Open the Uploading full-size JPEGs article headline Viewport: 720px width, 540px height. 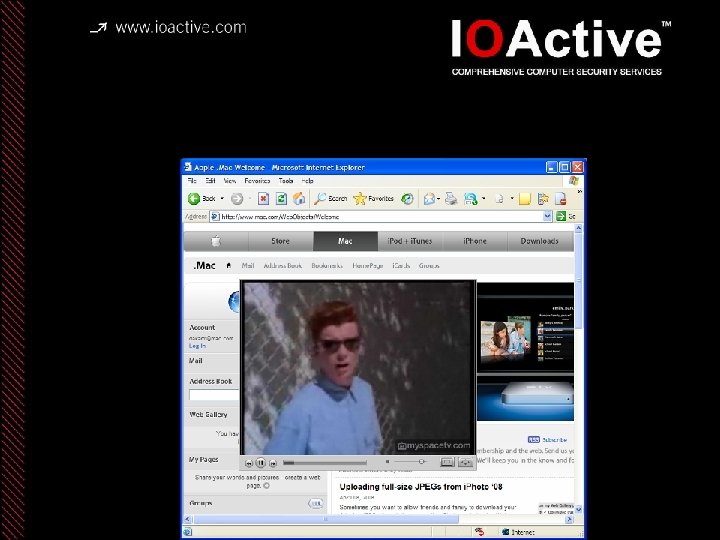[421, 487]
